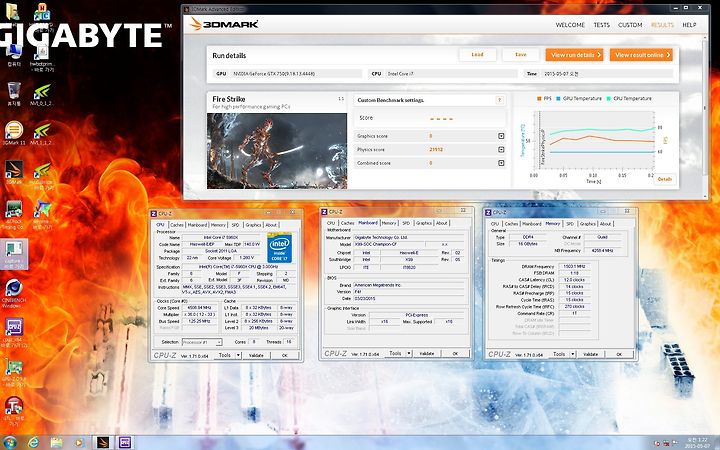This screenshot has width=720, height=450.
Task: Open File Explorer from the taskbar
Action: coord(56,443)
